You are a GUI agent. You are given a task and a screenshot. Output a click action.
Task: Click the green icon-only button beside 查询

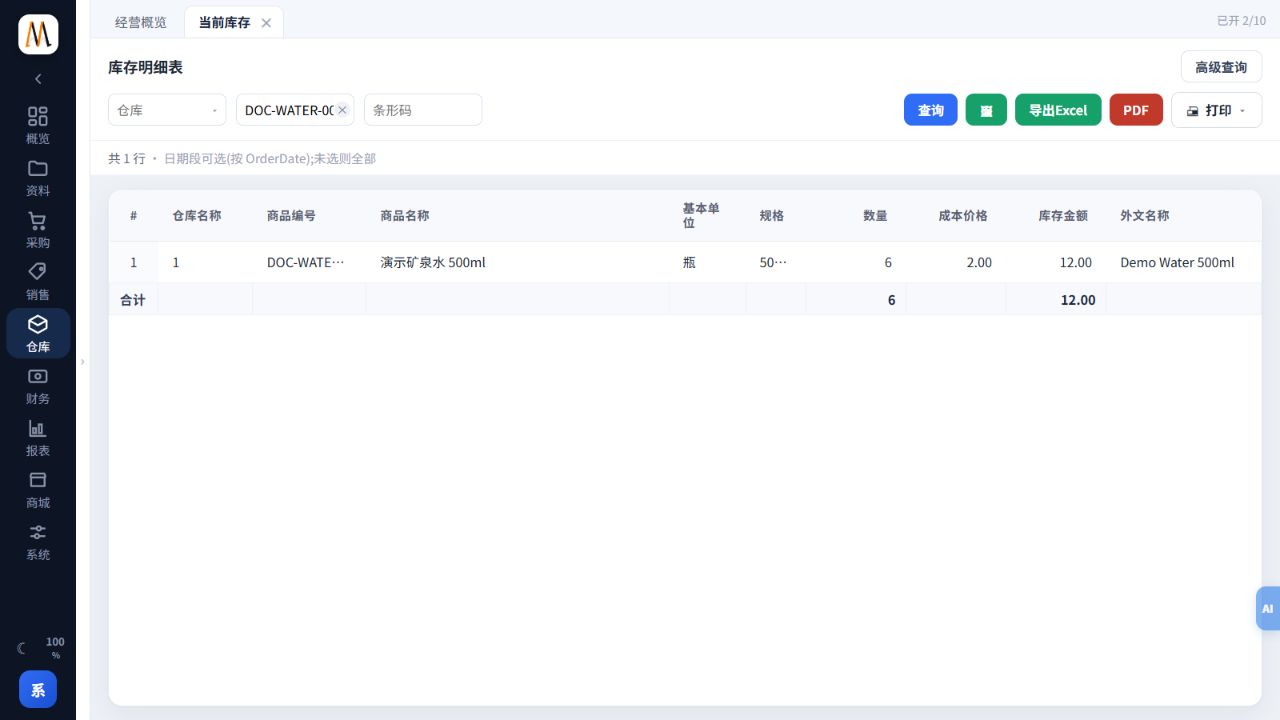point(986,110)
